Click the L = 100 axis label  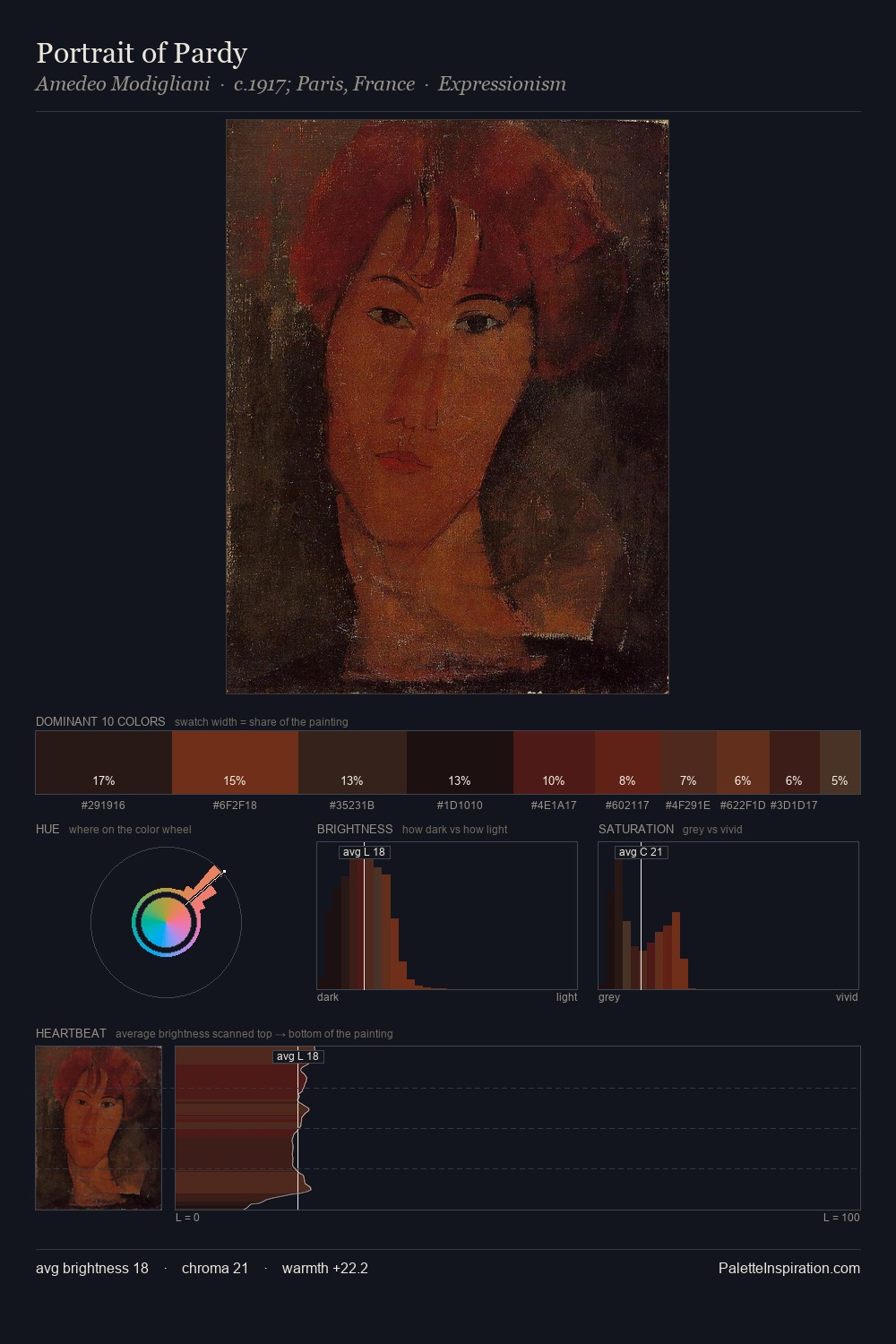tap(841, 1218)
